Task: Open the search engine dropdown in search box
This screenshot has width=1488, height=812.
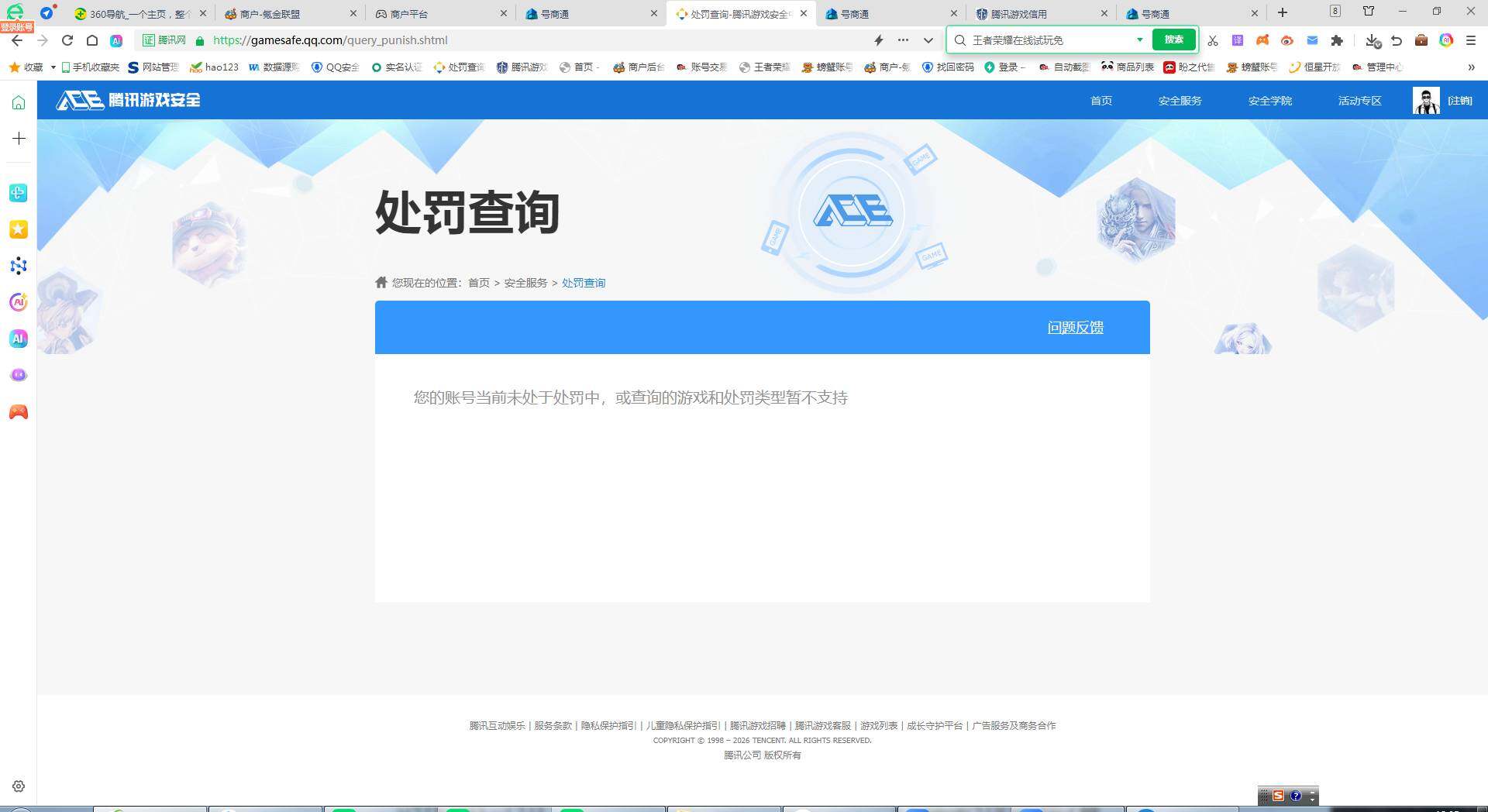Action: point(1139,40)
